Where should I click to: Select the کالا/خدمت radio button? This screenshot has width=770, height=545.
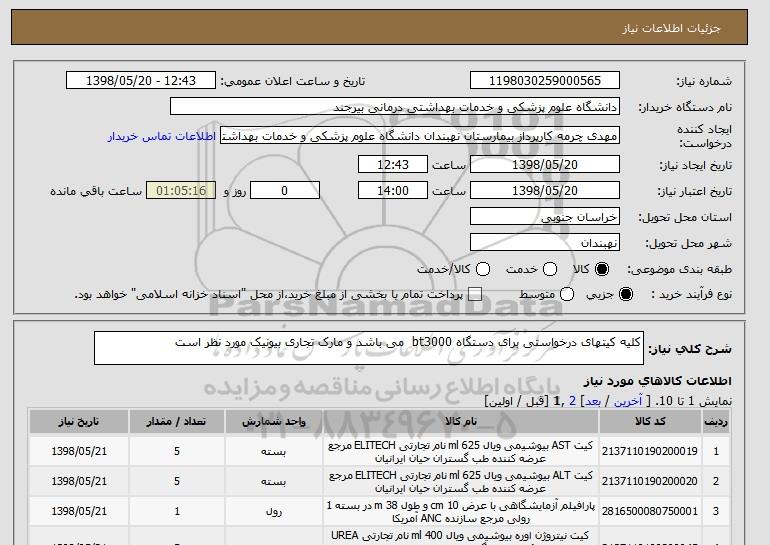coord(483,269)
